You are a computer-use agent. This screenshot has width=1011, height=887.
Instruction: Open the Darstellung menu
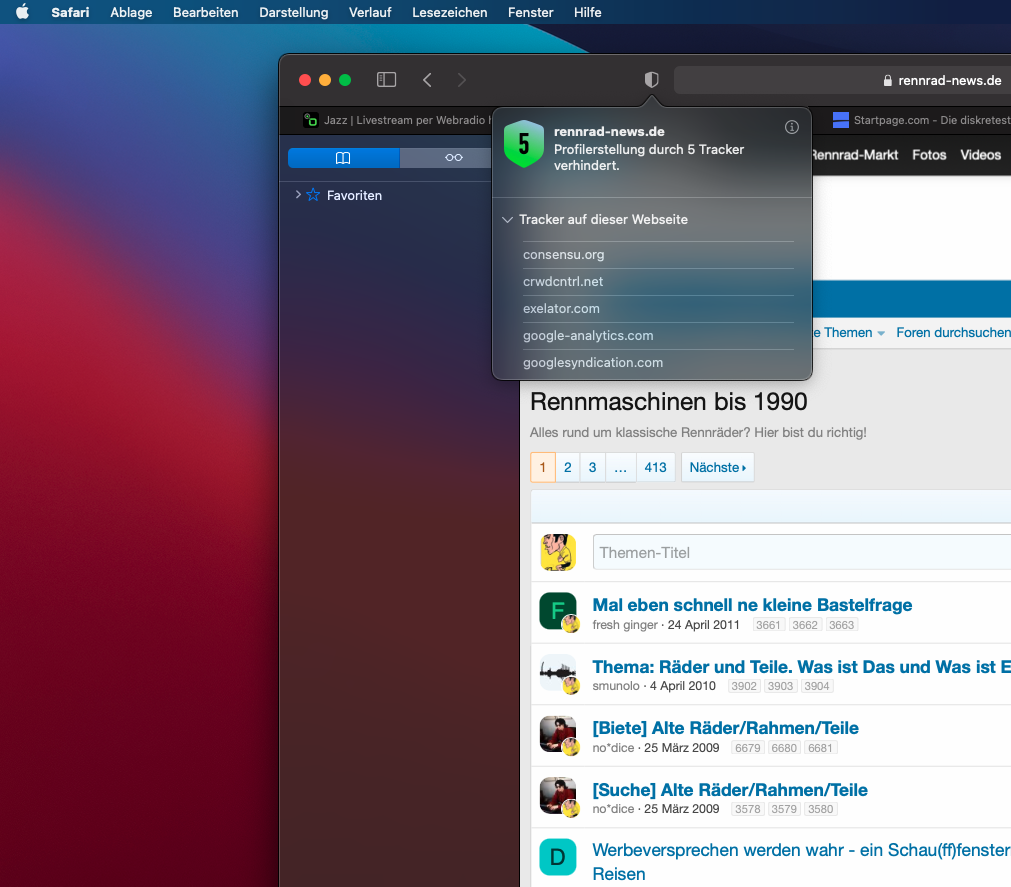pyautogui.click(x=293, y=12)
